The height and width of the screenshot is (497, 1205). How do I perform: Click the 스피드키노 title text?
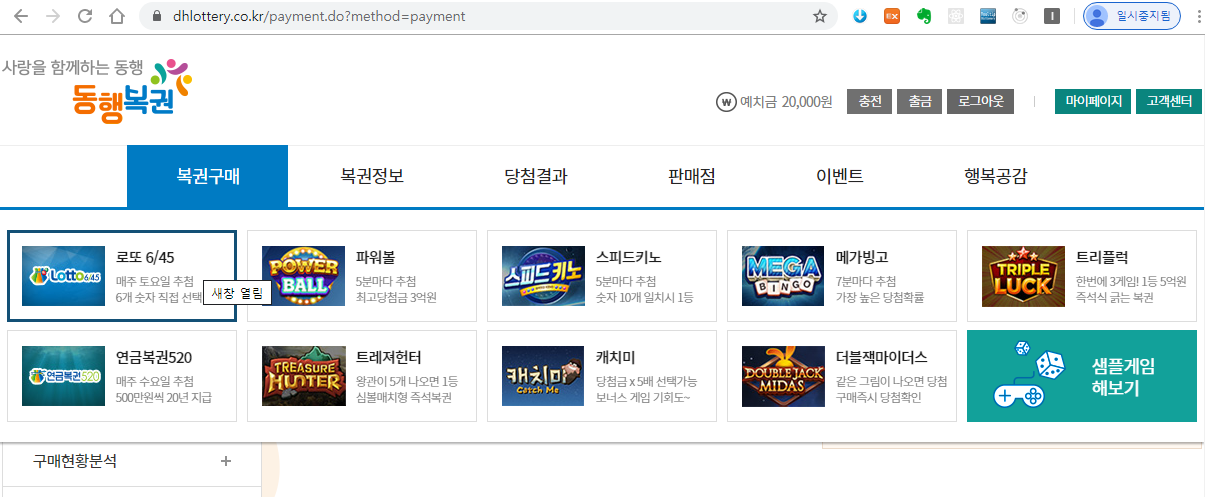pyautogui.click(x=627, y=257)
